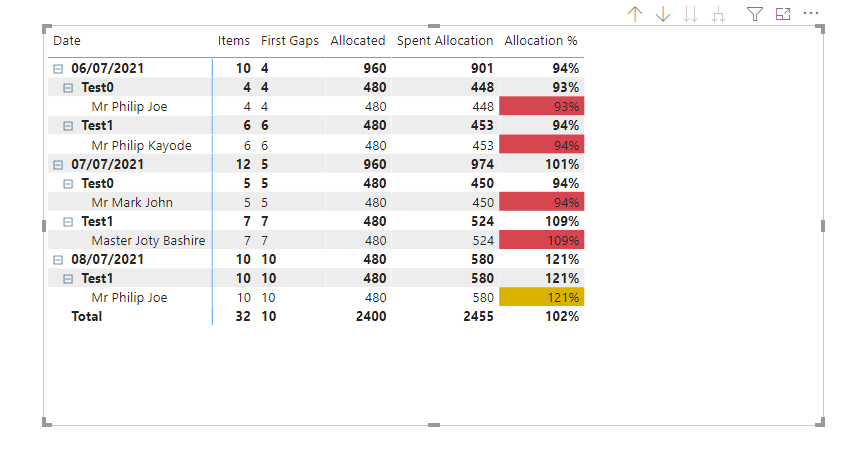Expand all down one level icon

(x=718, y=14)
